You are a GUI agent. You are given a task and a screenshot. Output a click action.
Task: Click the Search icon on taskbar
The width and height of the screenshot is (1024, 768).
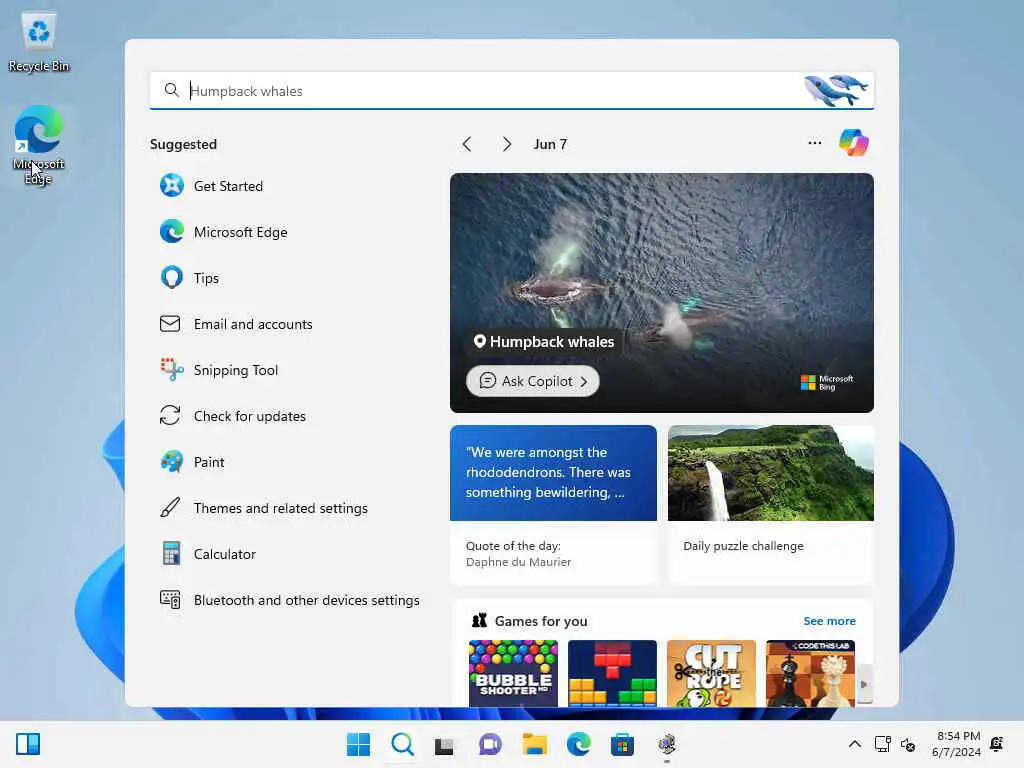click(x=402, y=744)
